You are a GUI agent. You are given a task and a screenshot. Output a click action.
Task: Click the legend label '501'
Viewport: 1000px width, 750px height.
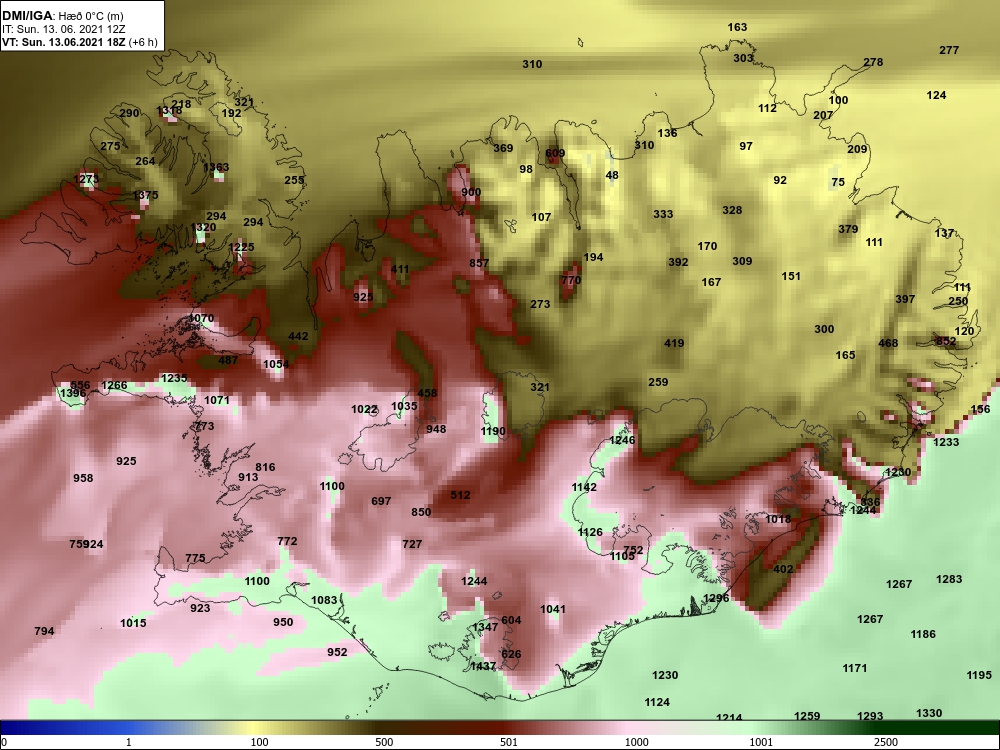509,742
